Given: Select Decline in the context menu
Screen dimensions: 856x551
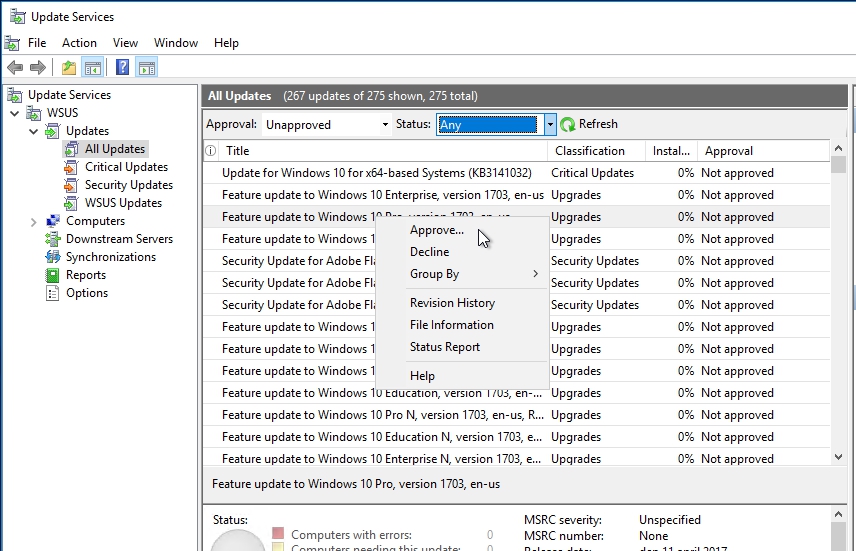Looking at the screenshot, I should point(429,252).
